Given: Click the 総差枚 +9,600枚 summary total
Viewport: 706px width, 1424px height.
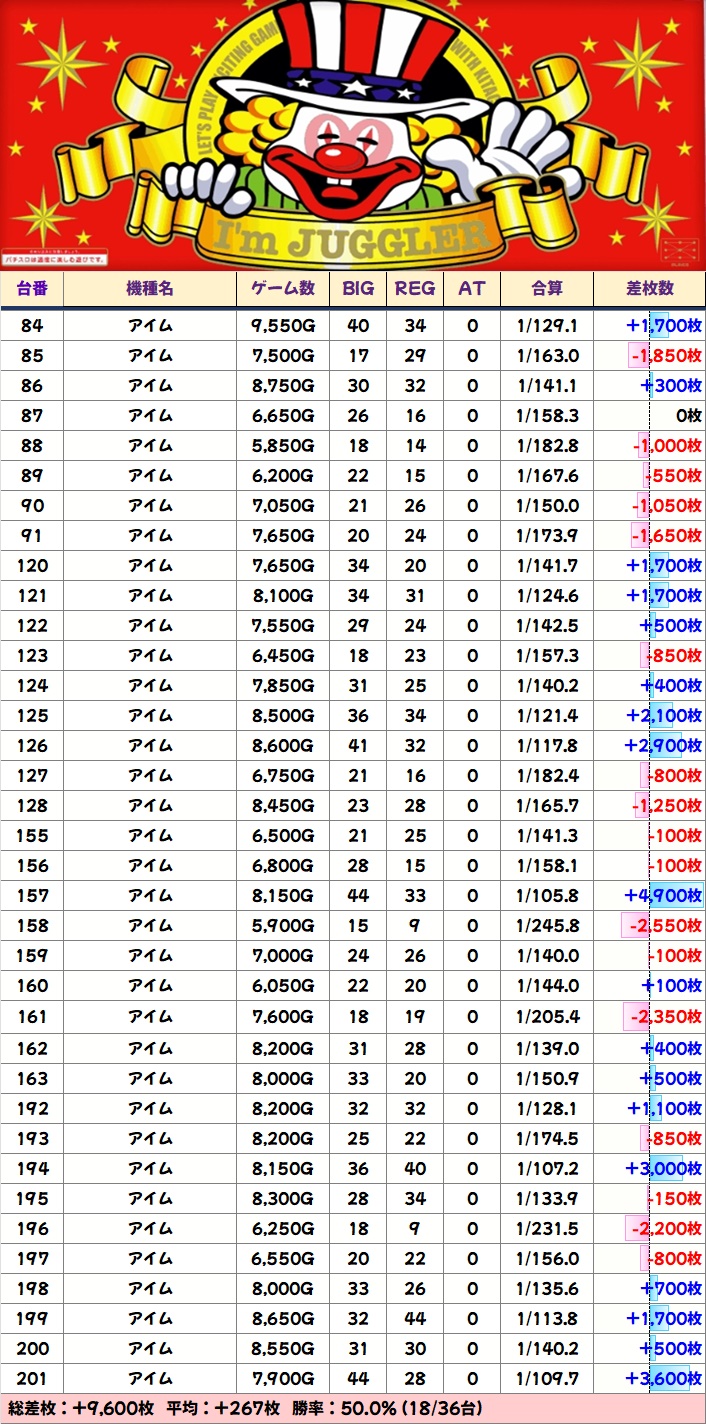Looking at the screenshot, I should 80,1408.
